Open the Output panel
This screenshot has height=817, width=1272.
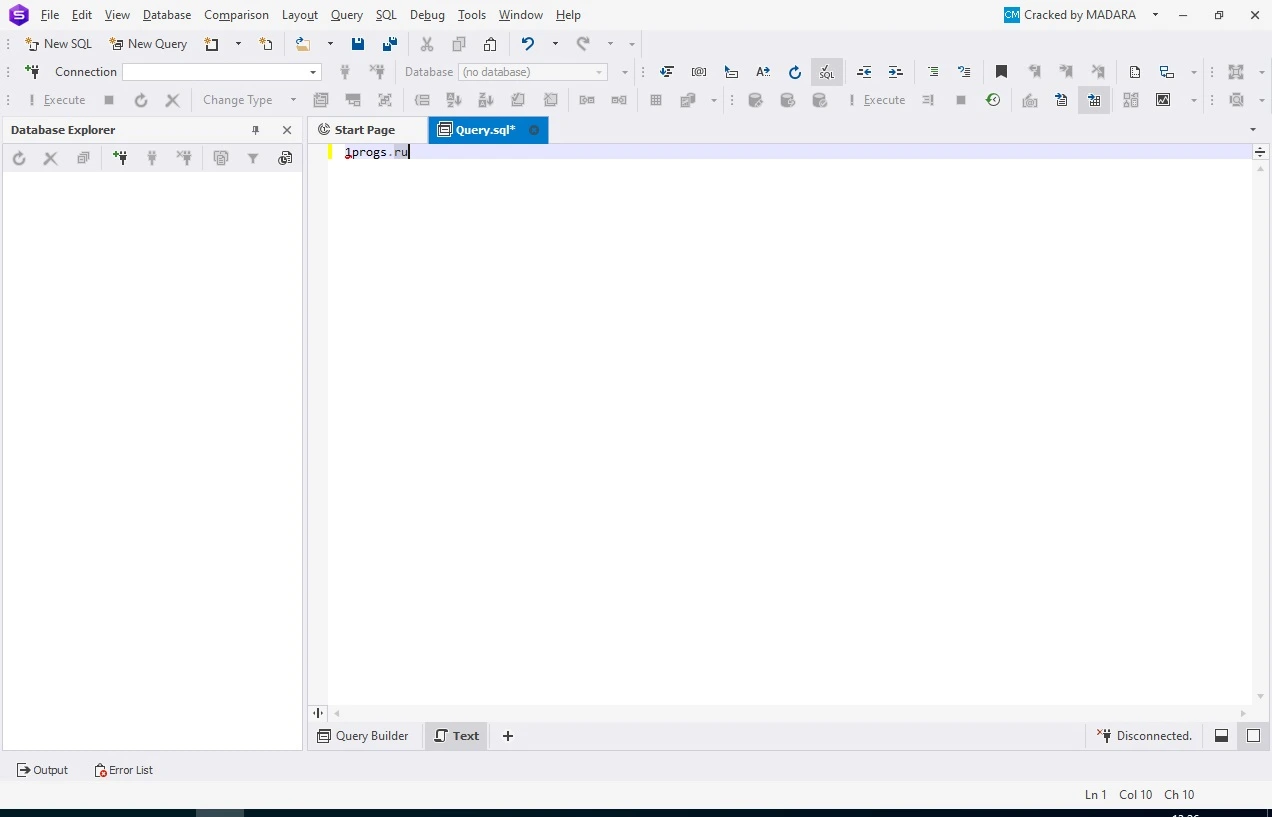(x=42, y=770)
